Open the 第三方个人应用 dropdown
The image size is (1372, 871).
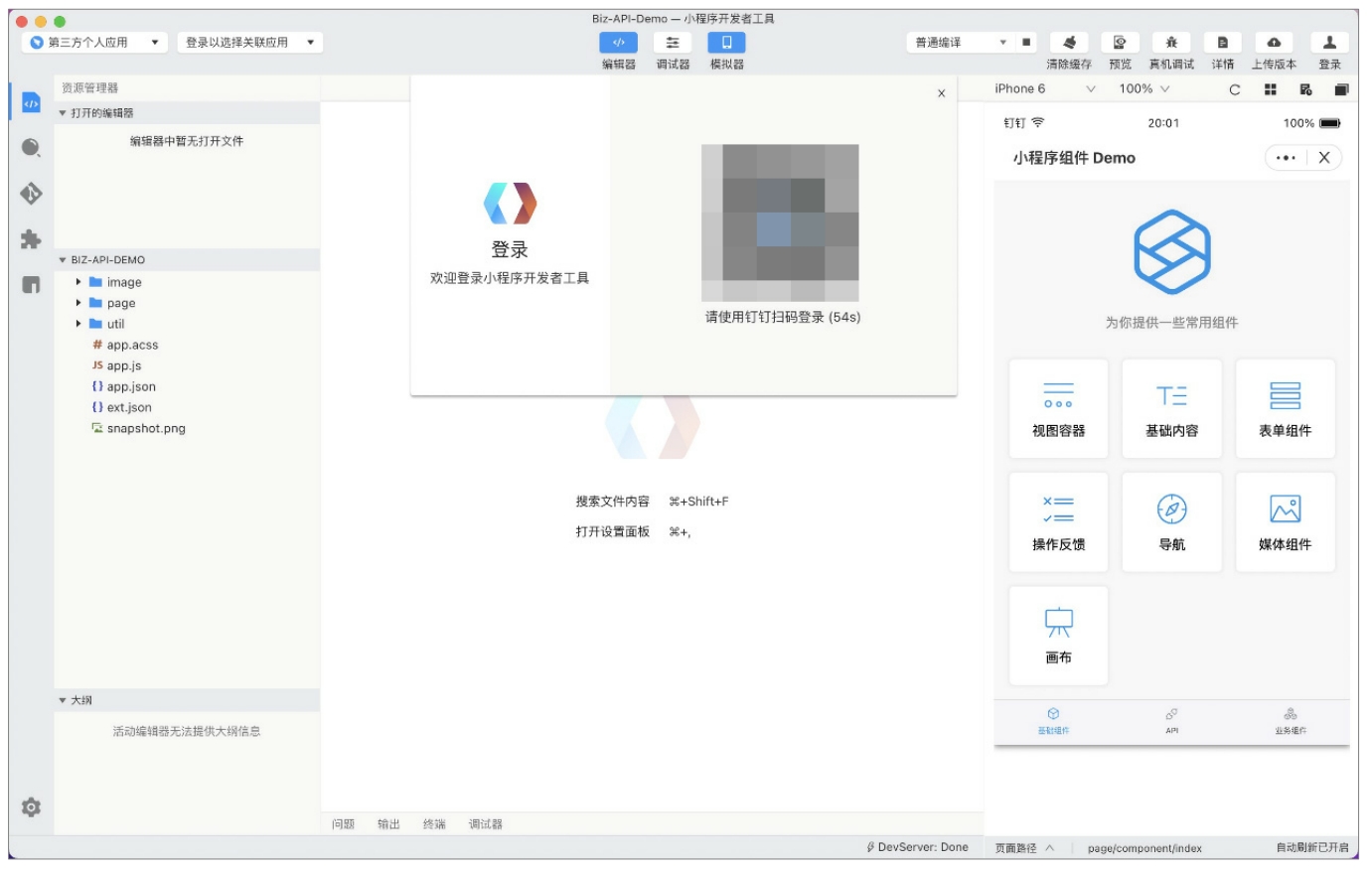[94, 43]
